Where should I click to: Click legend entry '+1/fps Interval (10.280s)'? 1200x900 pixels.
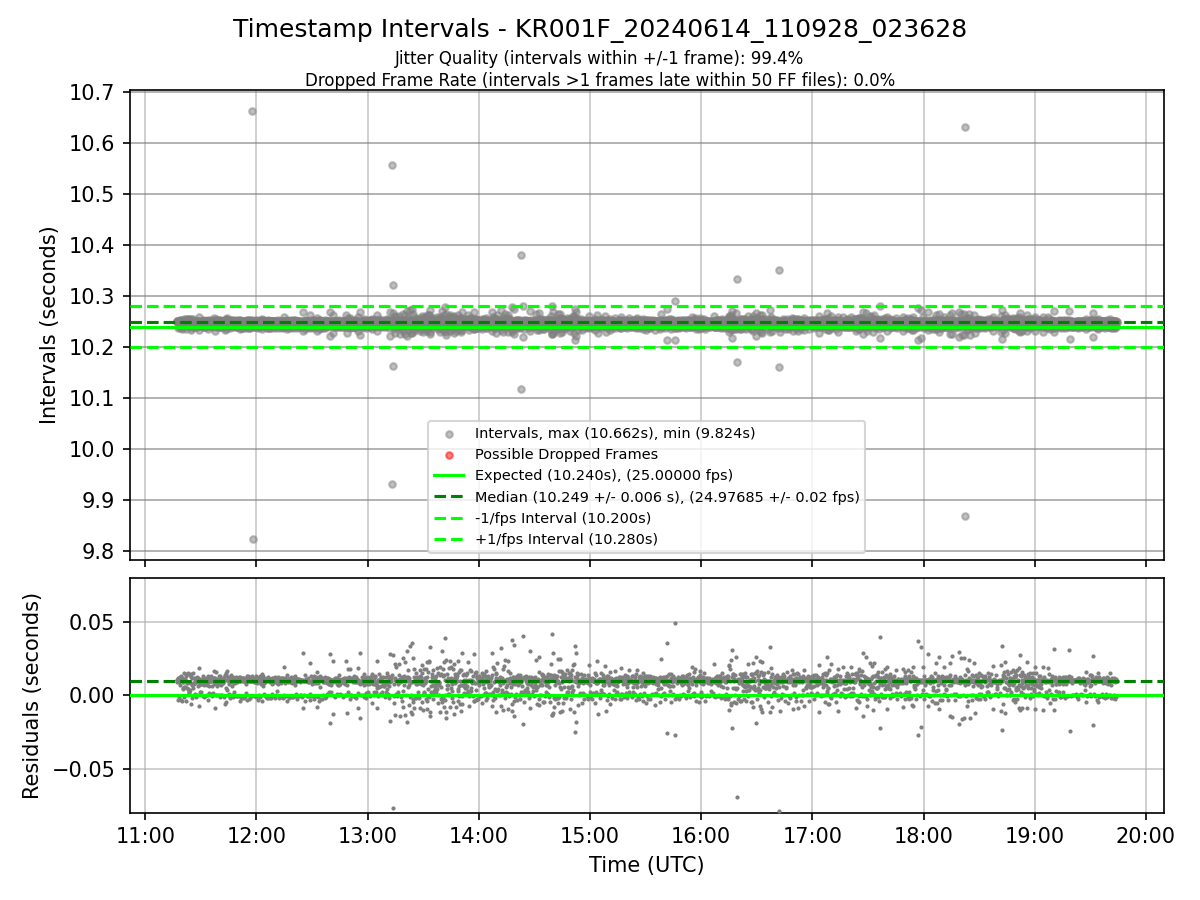[566, 539]
